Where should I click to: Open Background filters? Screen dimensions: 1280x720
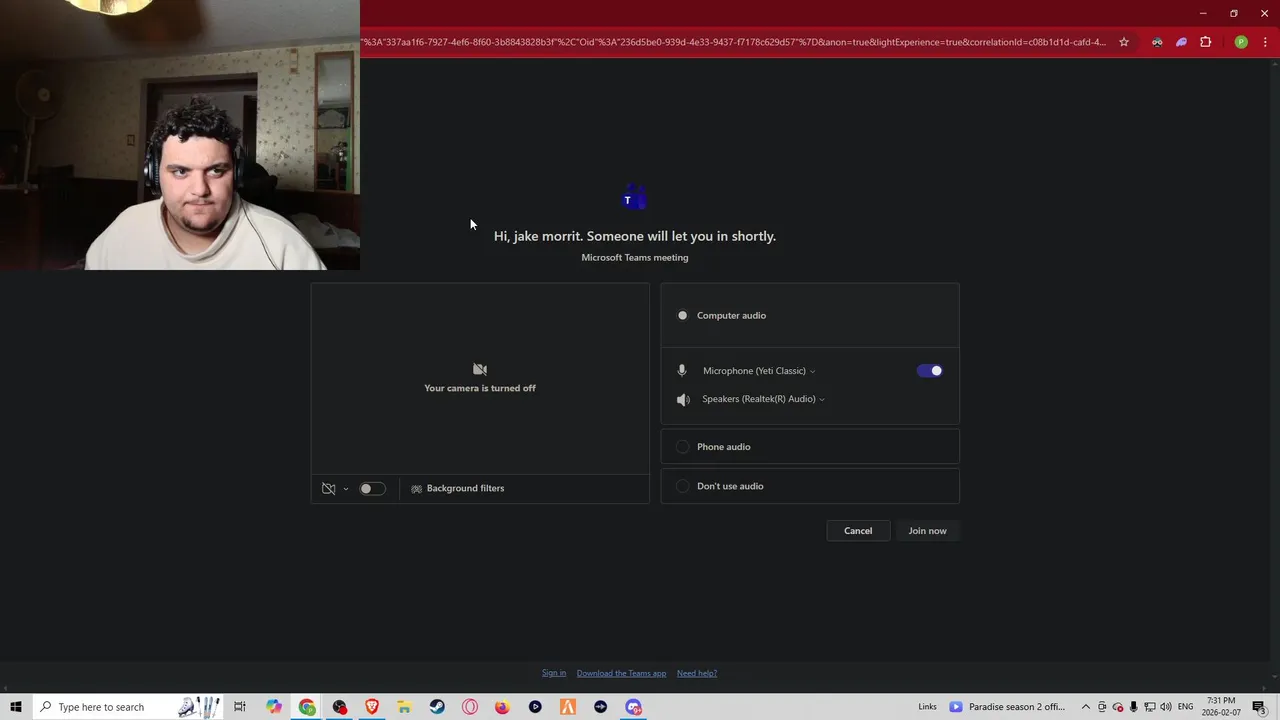pyautogui.click(x=458, y=488)
